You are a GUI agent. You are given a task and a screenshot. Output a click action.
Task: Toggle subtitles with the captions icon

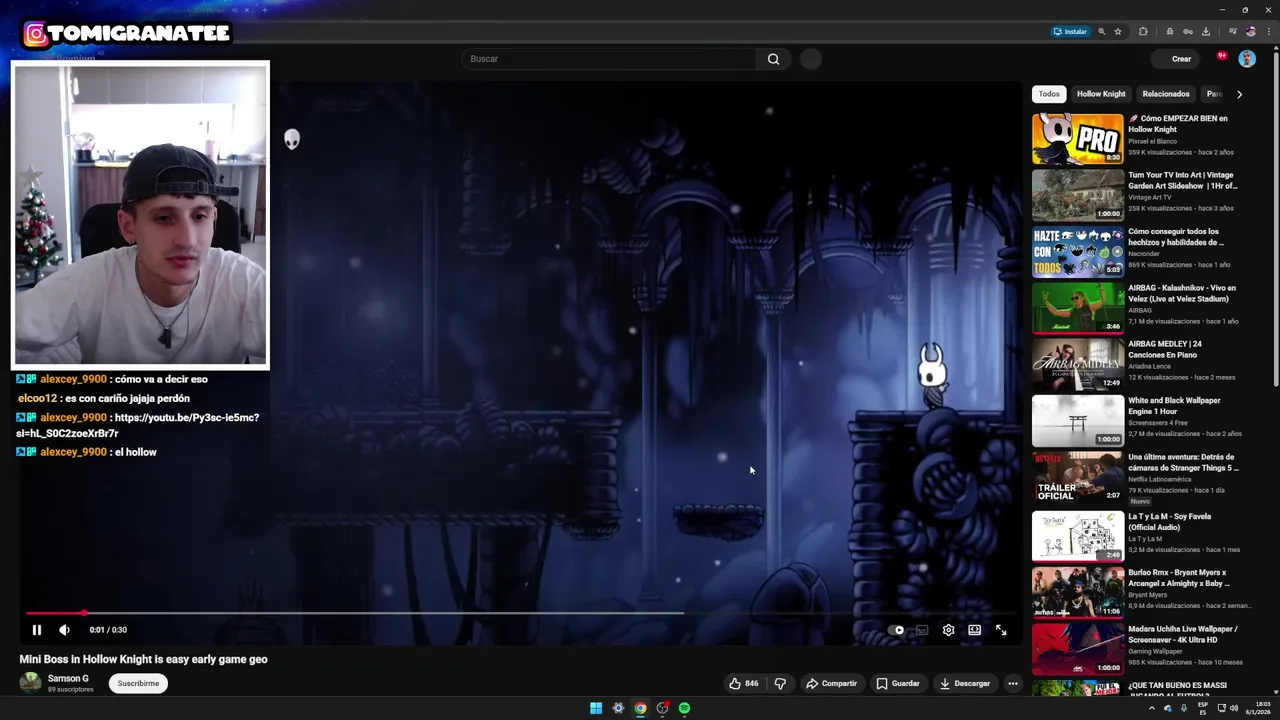[922, 630]
